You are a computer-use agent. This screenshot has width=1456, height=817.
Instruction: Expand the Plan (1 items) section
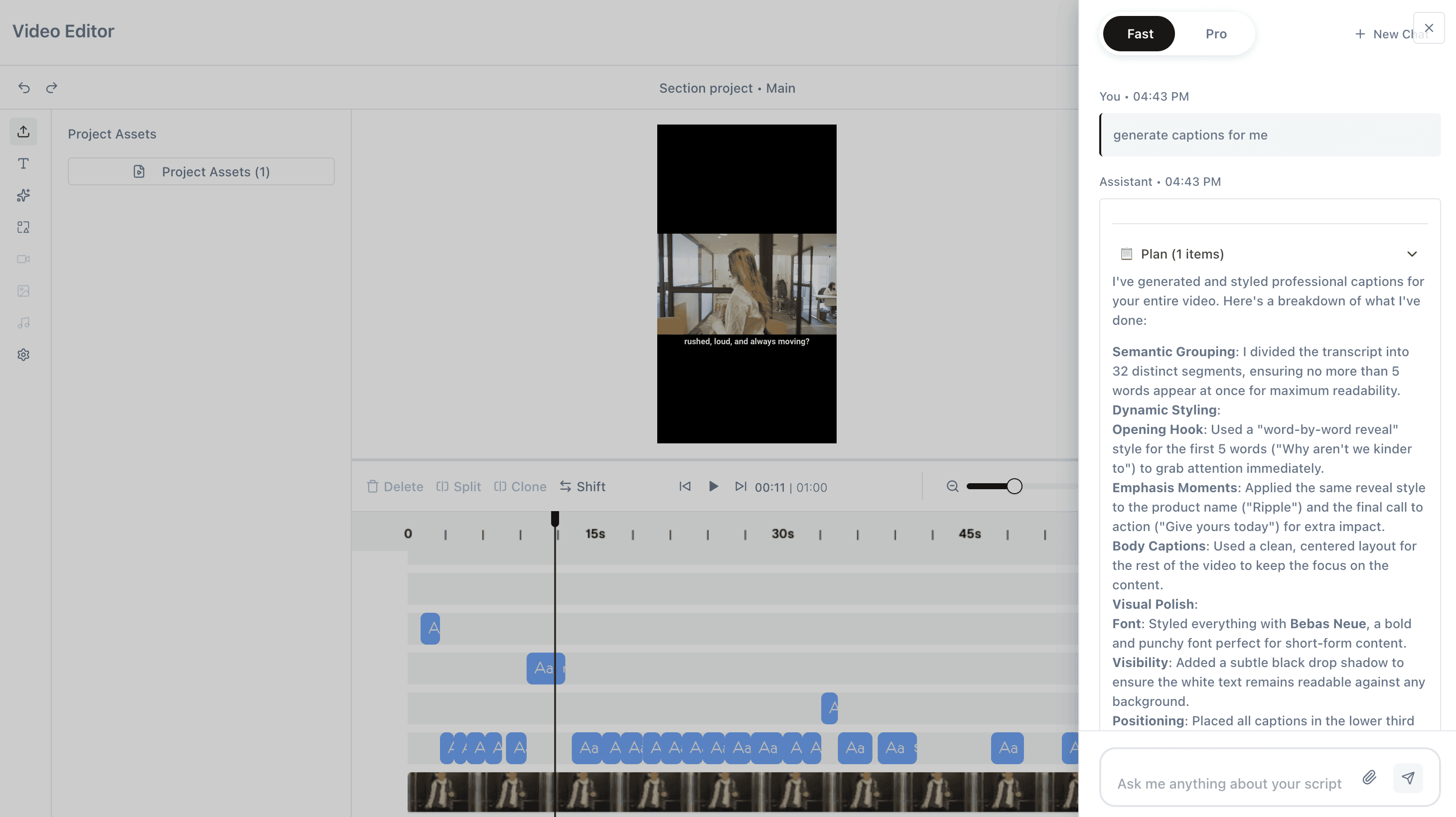coord(1411,254)
